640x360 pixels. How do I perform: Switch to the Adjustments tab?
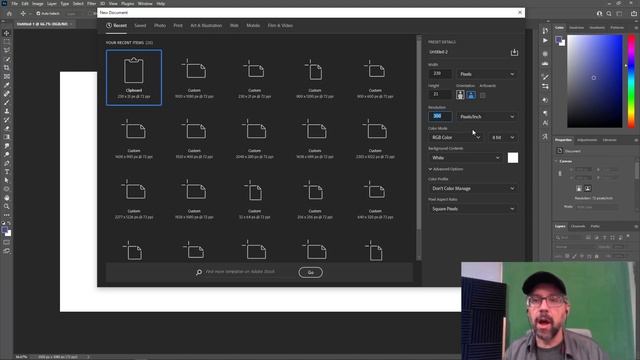[x=587, y=140]
